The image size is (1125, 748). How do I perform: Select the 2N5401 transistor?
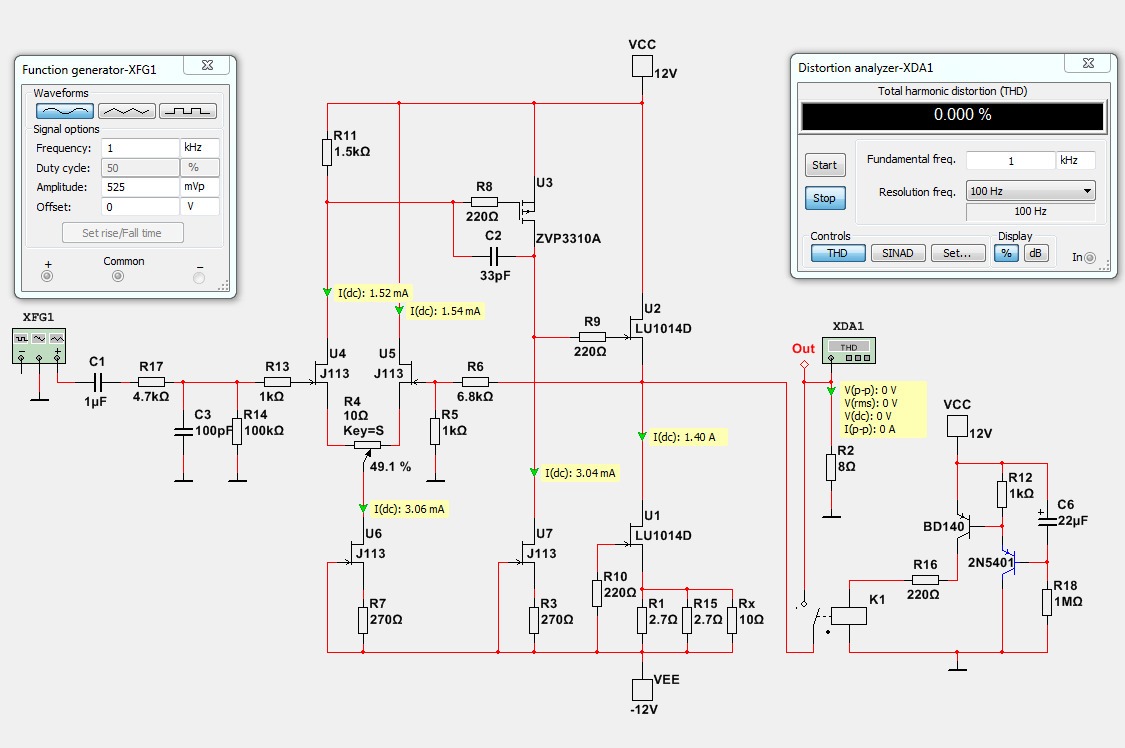[x=1009, y=562]
